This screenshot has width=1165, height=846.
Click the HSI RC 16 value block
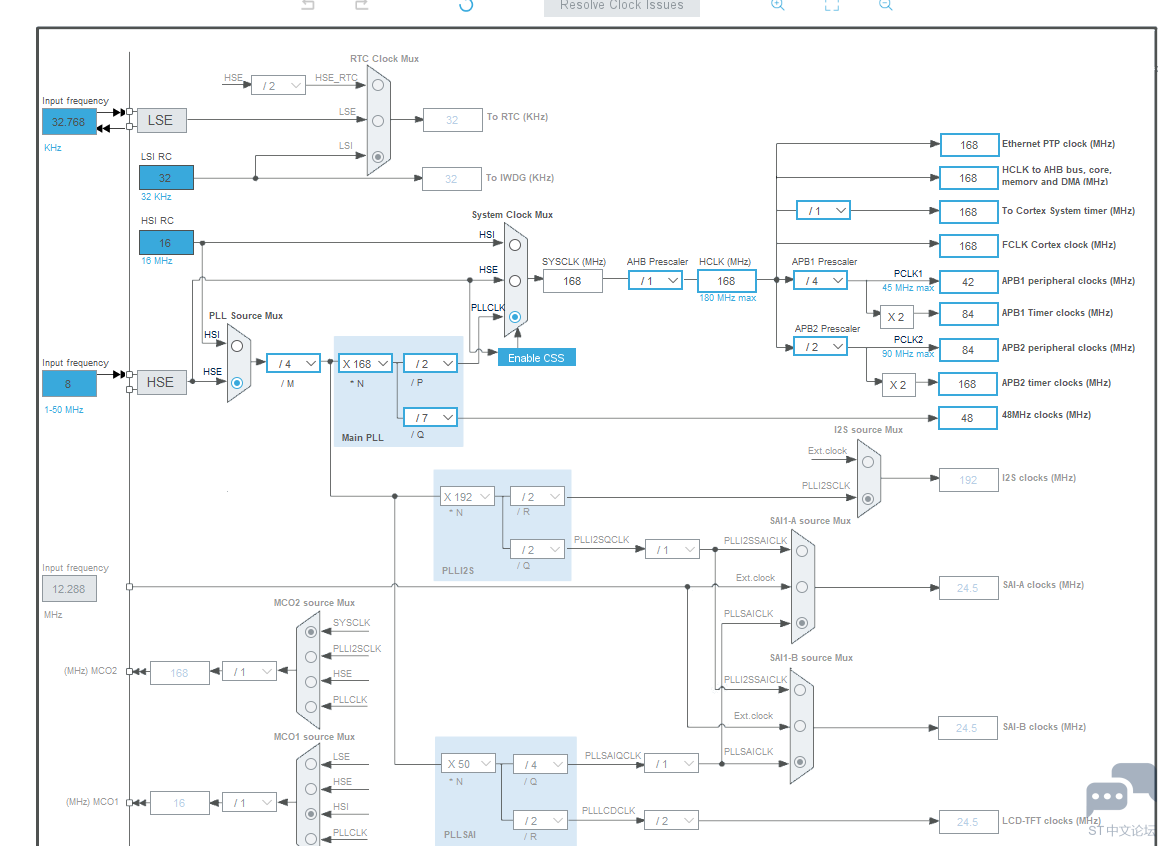coord(166,243)
